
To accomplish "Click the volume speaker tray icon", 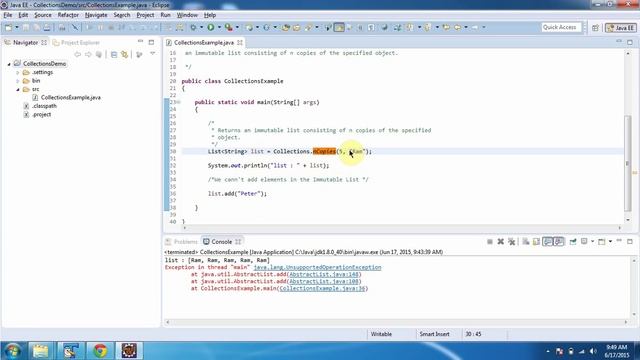I will pyautogui.click(x=593, y=351).
